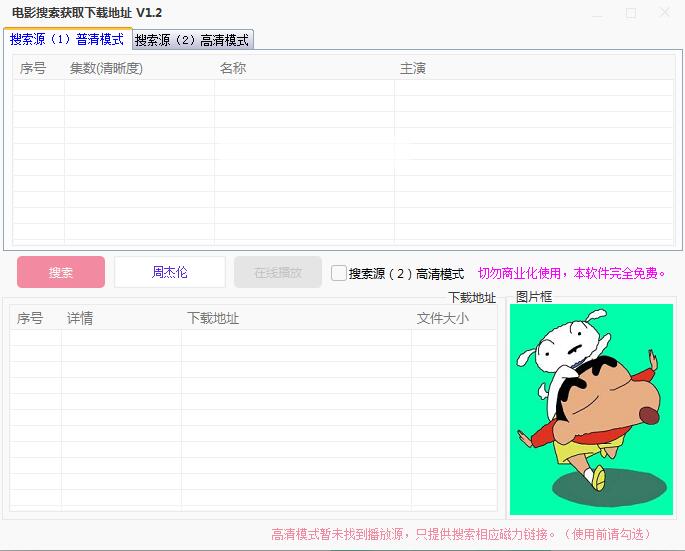Click the Crayon Shin-chan picture
The image size is (685, 551).
[x=591, y=409]
